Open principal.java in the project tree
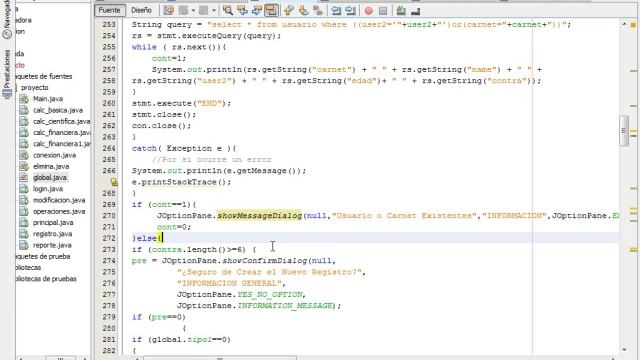 pos(53,222)
